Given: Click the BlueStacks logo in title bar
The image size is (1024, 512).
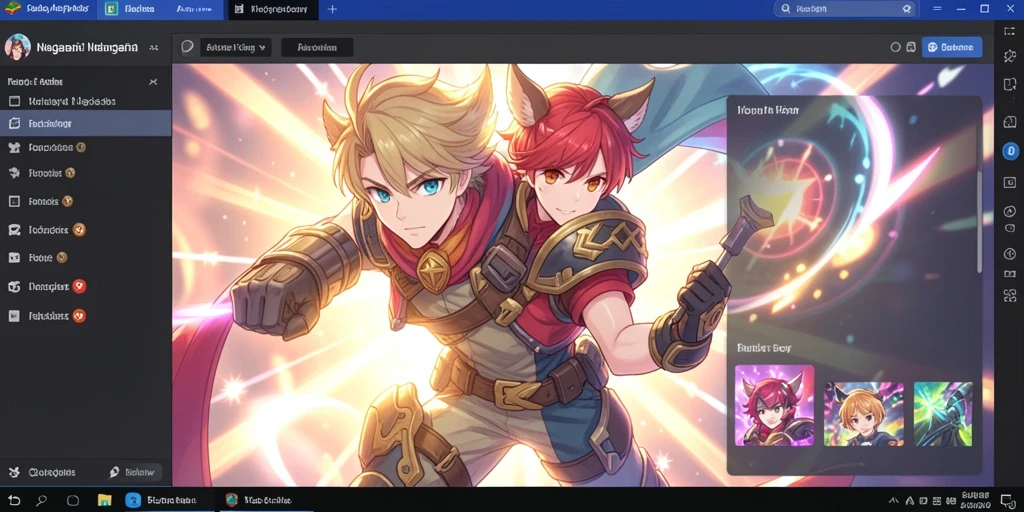Looking at the screenshot, I should click(12, 8).
